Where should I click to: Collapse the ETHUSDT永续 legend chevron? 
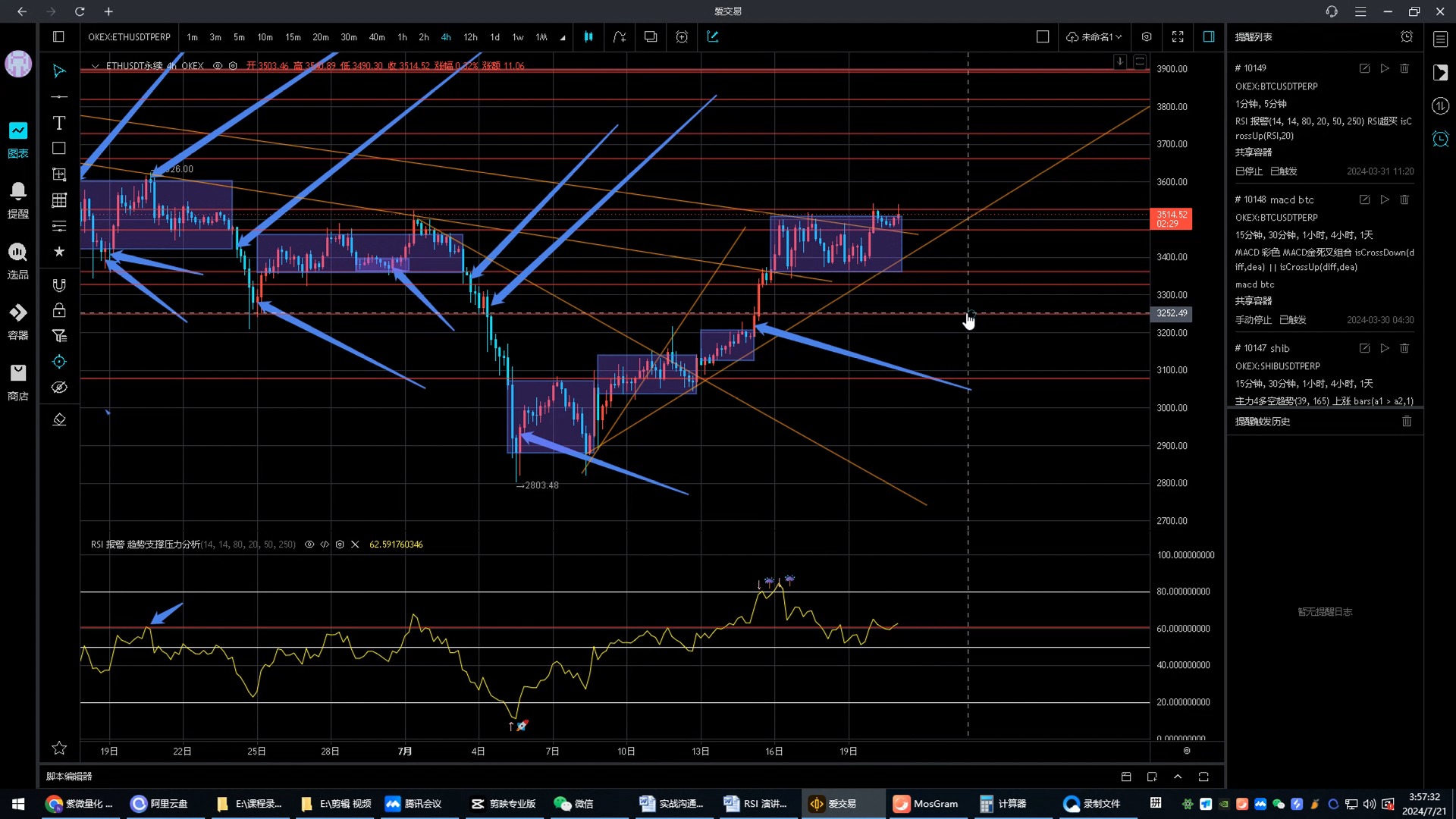coord(95,66)
